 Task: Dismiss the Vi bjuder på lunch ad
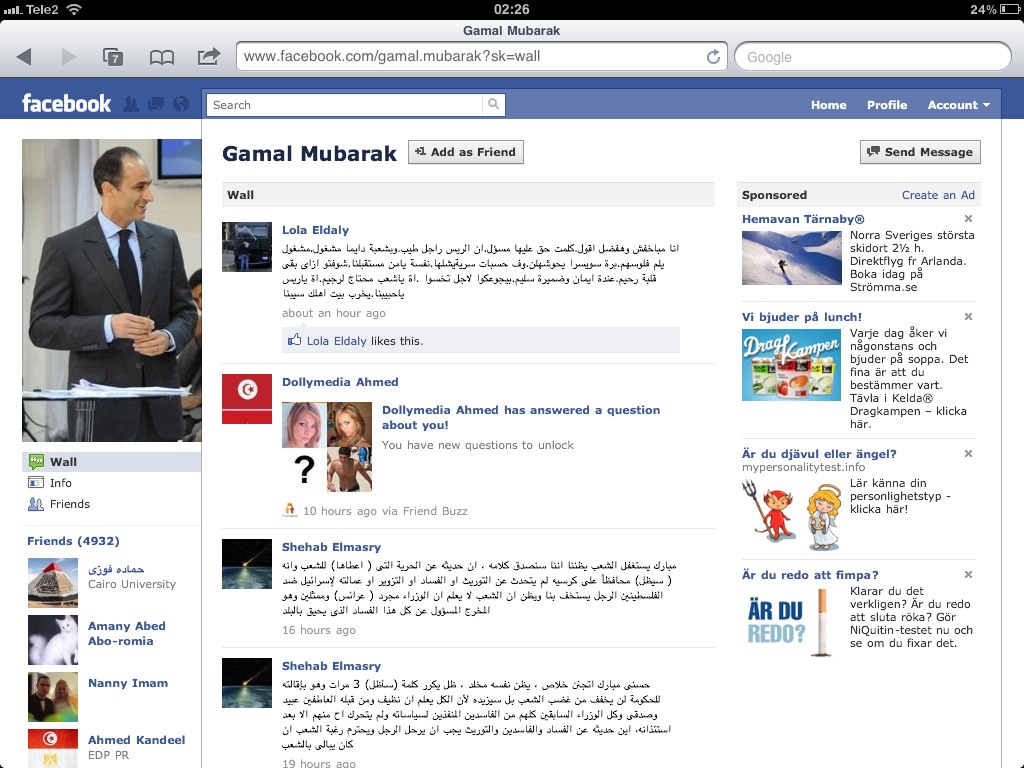pyautogui.click(x=968, y=317)
